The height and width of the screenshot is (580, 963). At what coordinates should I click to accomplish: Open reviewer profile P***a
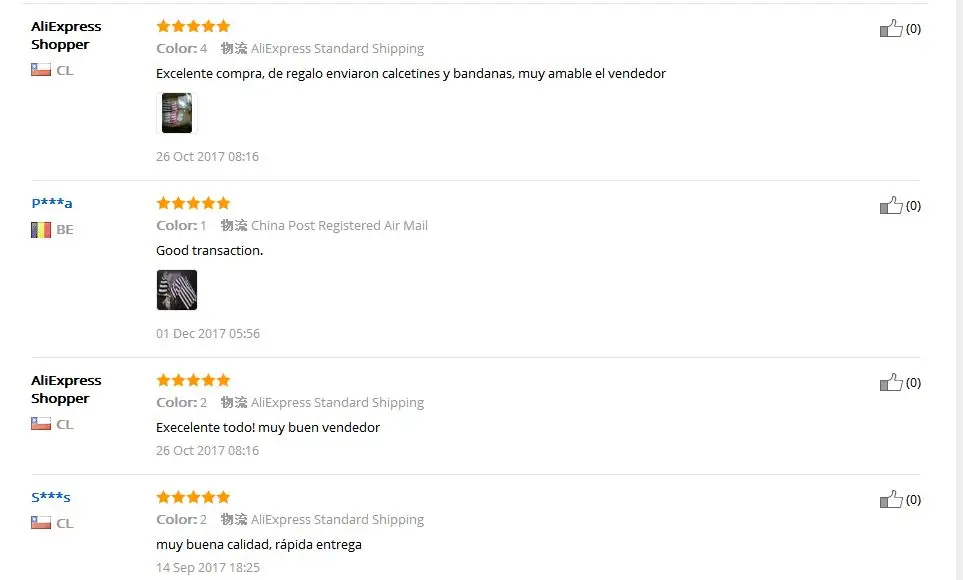[x=52, y=203]
